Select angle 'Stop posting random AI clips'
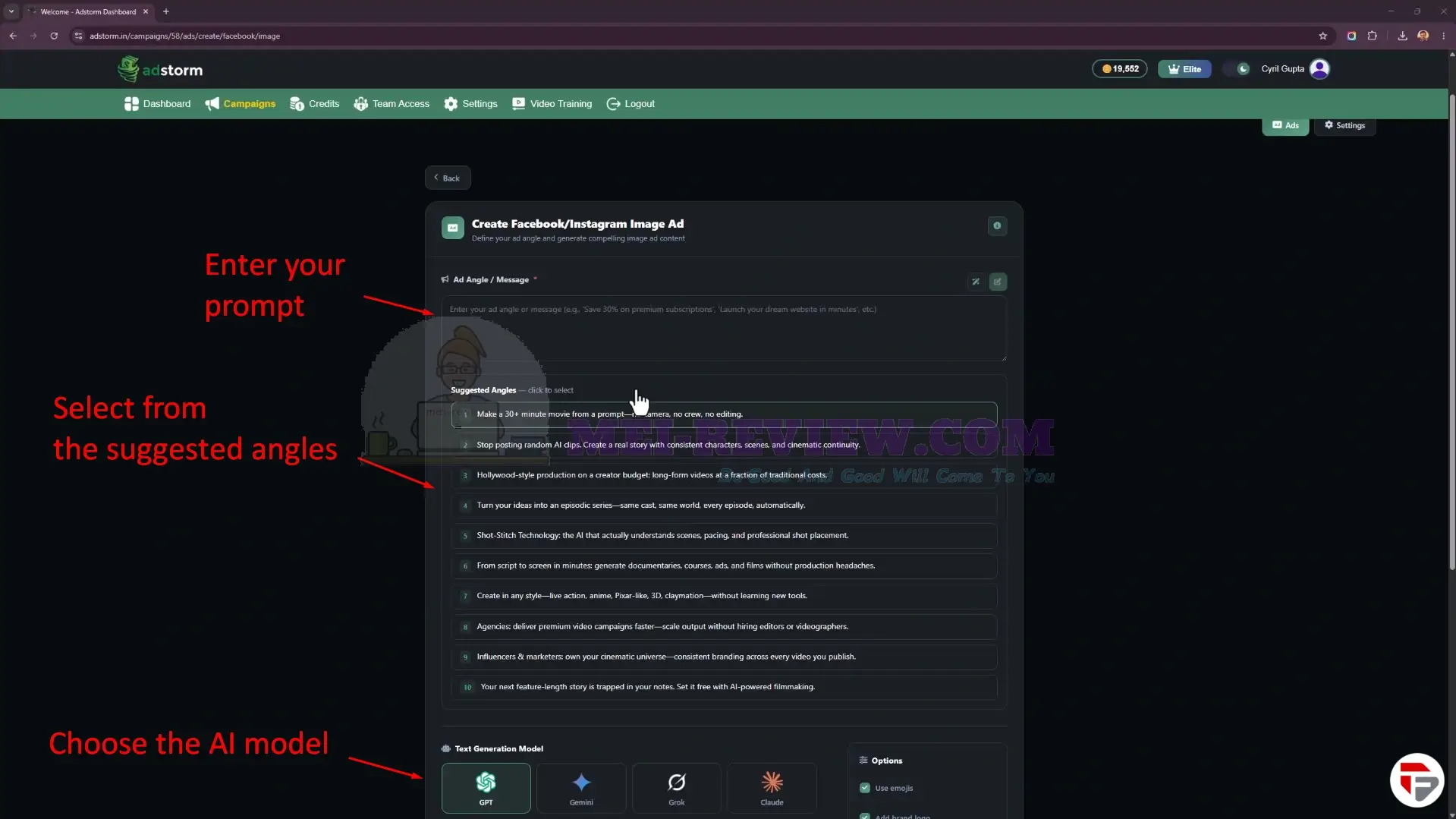Image resolution: width=1456 pixels, height=819 pixels. [x=724, y=445]
